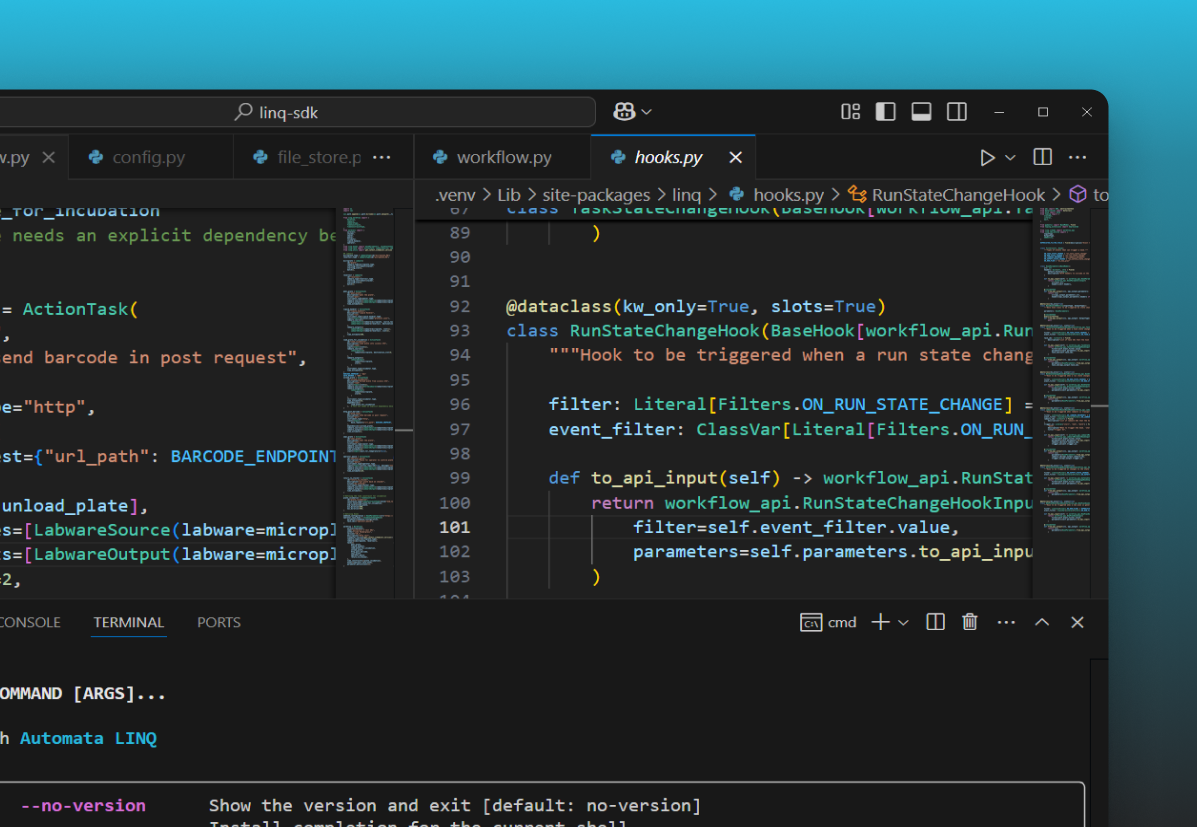Select the Customize Layout icon
This screenshot has width=1197, height=827.
(x=850, y=111)
